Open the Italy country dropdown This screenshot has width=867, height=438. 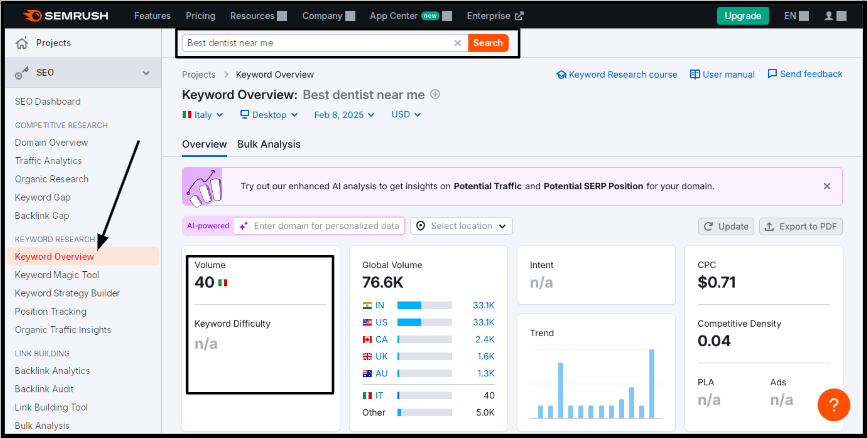(202, 114)
